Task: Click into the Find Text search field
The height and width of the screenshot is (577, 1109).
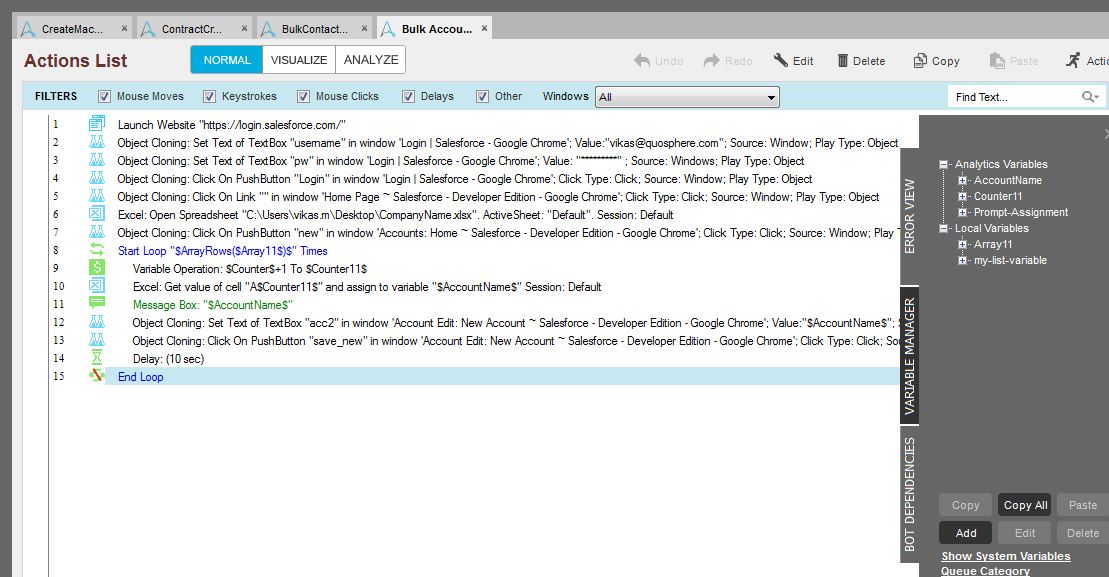Action: pos(1012,97)
